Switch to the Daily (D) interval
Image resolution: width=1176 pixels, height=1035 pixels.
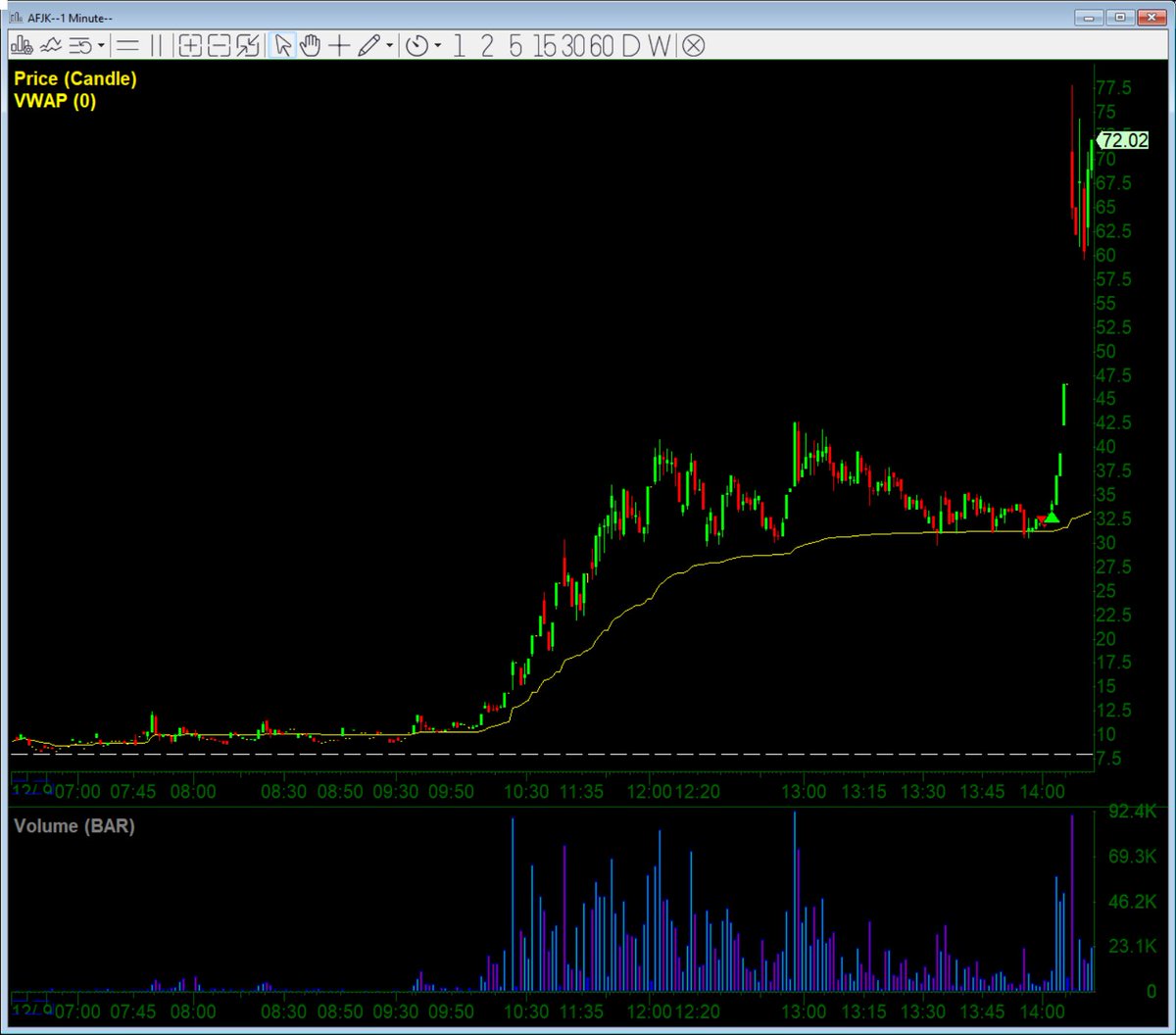click(630, 45)
